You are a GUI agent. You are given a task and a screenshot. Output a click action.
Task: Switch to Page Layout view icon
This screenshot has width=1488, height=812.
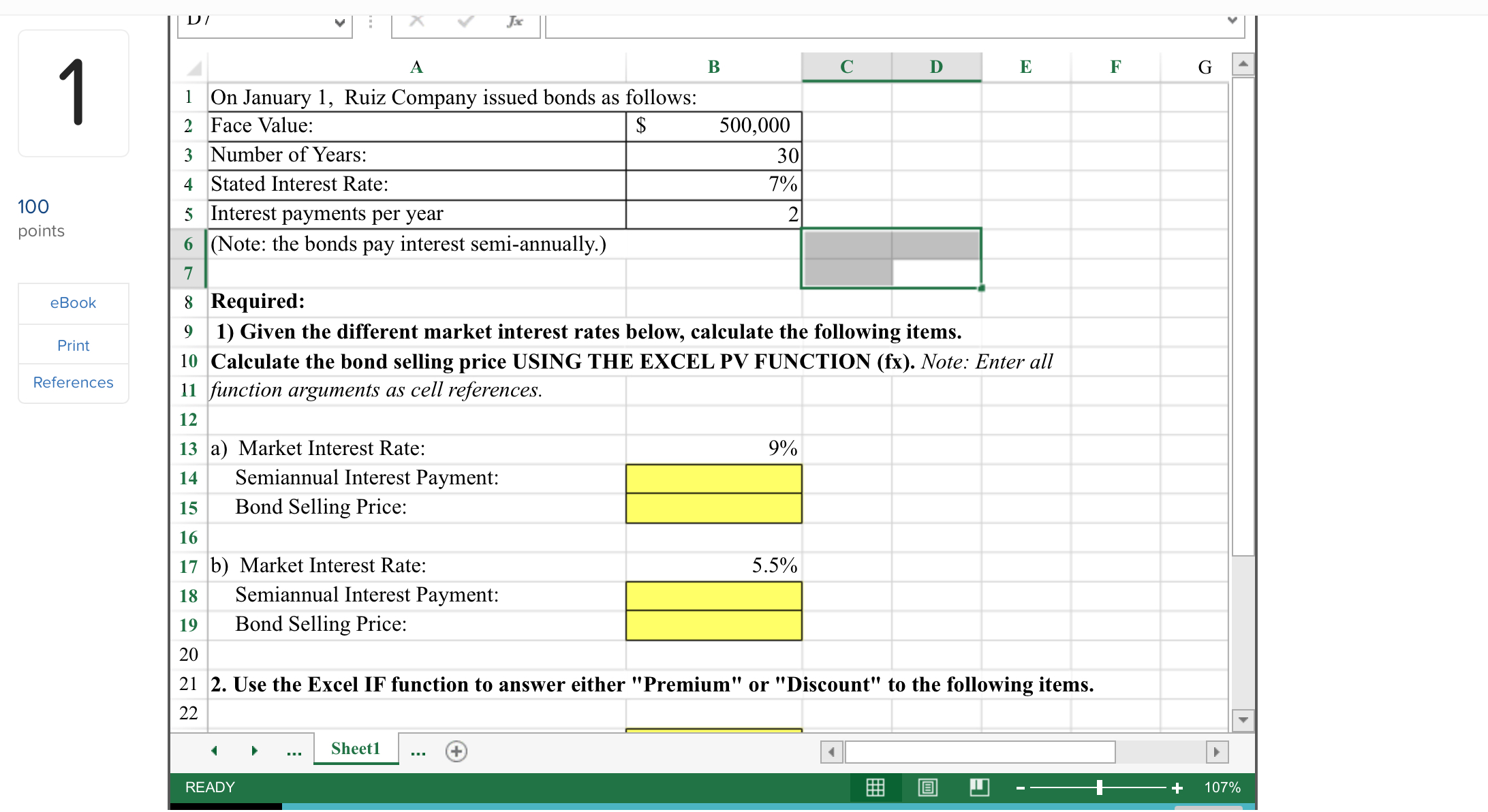point(927,787)
